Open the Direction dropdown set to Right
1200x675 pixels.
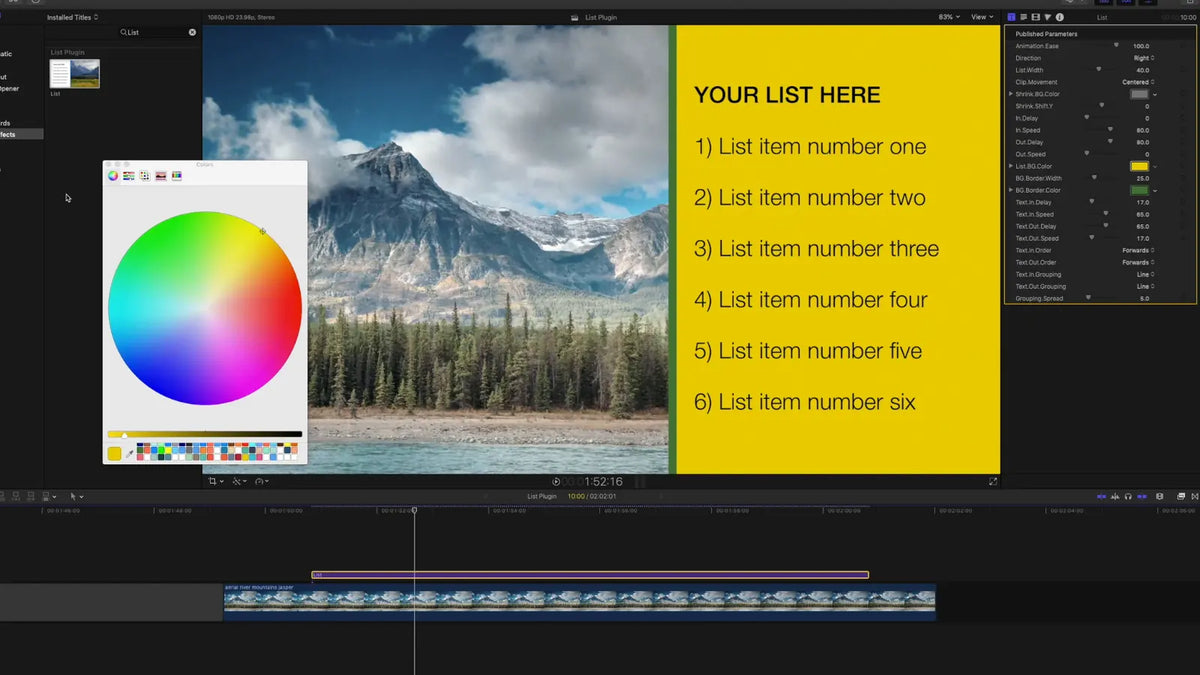(1143, 58)
